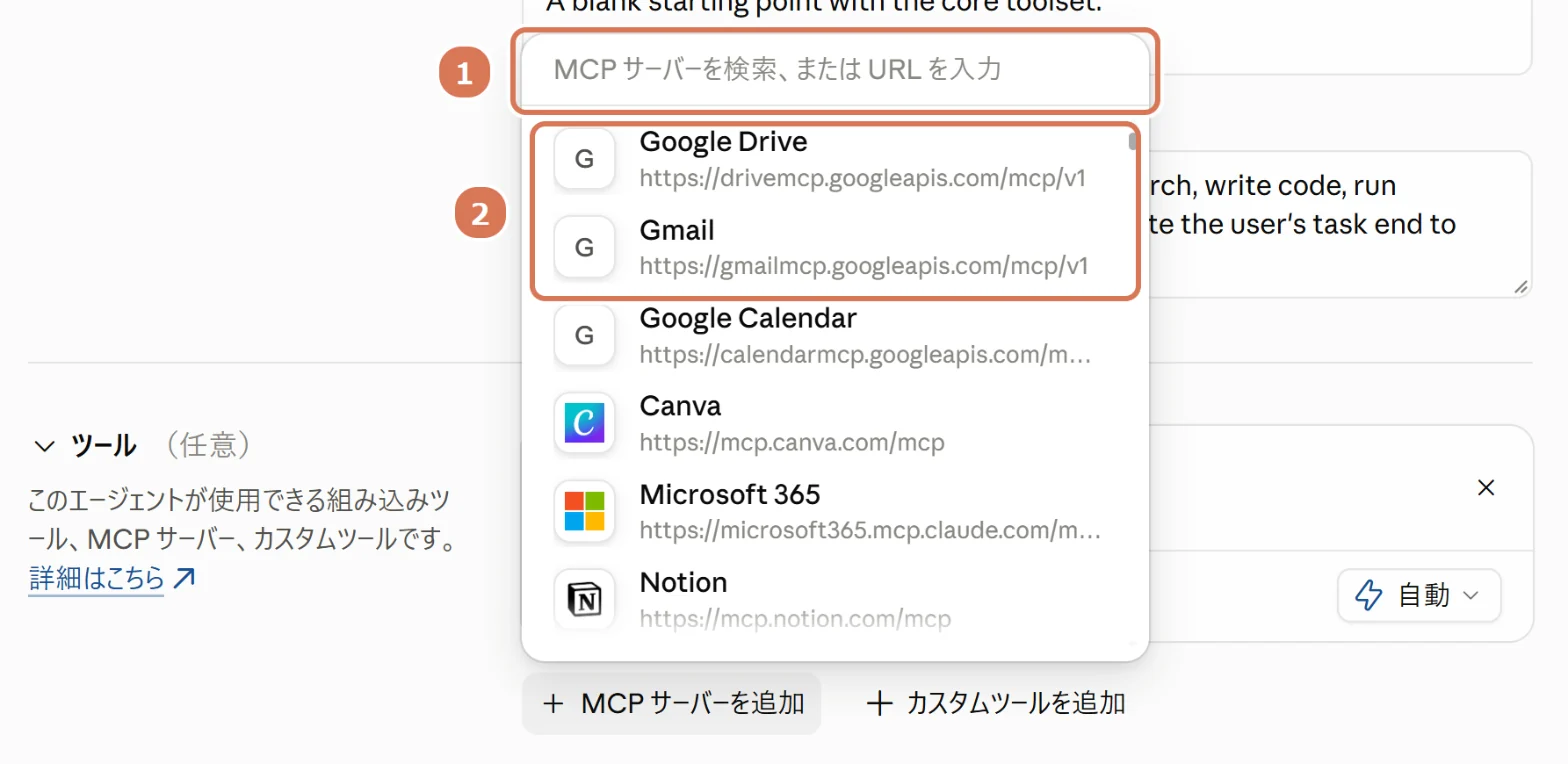This screenshot has height=764, width=1568.
Task: Click the lightning bolt icon beside 自動
Action: pos(1367,596)
